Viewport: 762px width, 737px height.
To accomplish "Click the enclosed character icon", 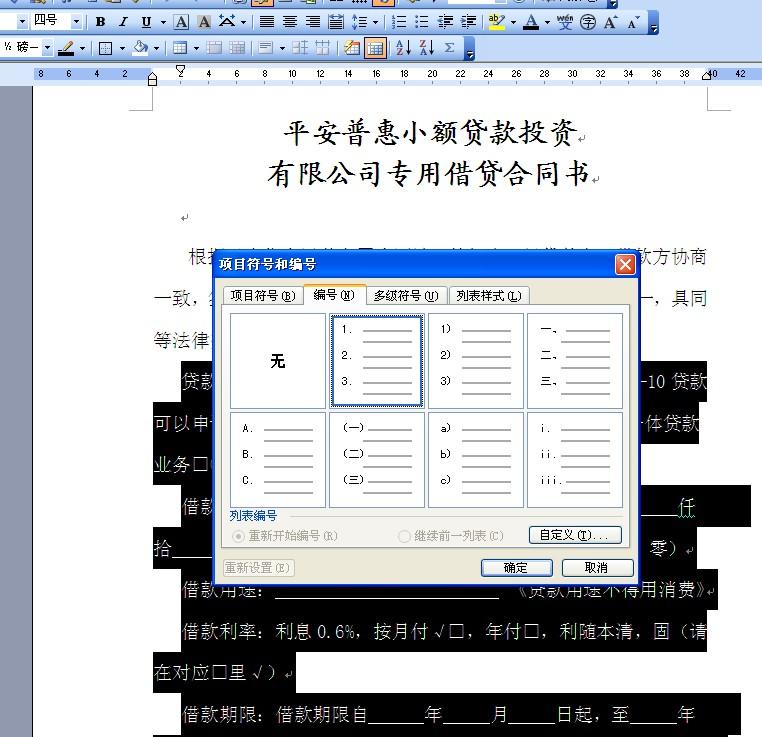I will (588, 22).
